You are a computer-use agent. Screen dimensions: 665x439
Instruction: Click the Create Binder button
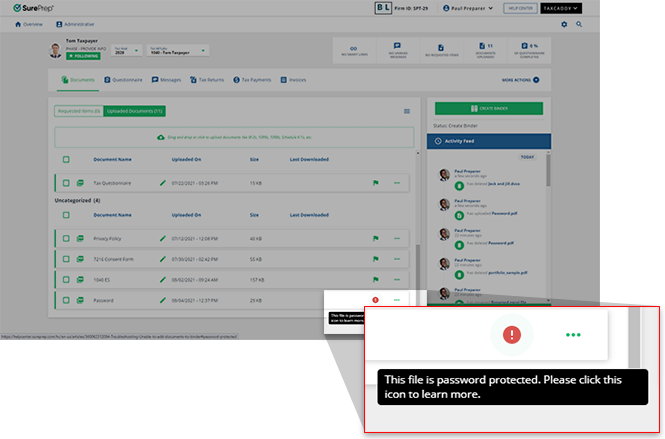point(489,109)
